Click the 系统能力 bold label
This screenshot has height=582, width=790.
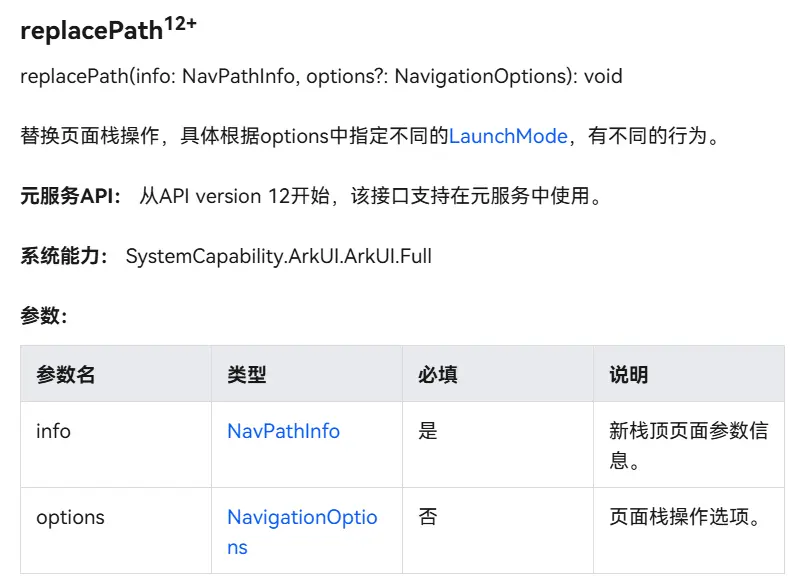[64, 256]
